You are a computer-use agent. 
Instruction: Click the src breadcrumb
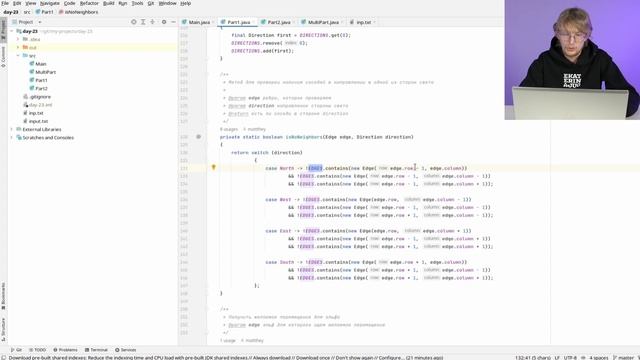click(x=27, y=12)
